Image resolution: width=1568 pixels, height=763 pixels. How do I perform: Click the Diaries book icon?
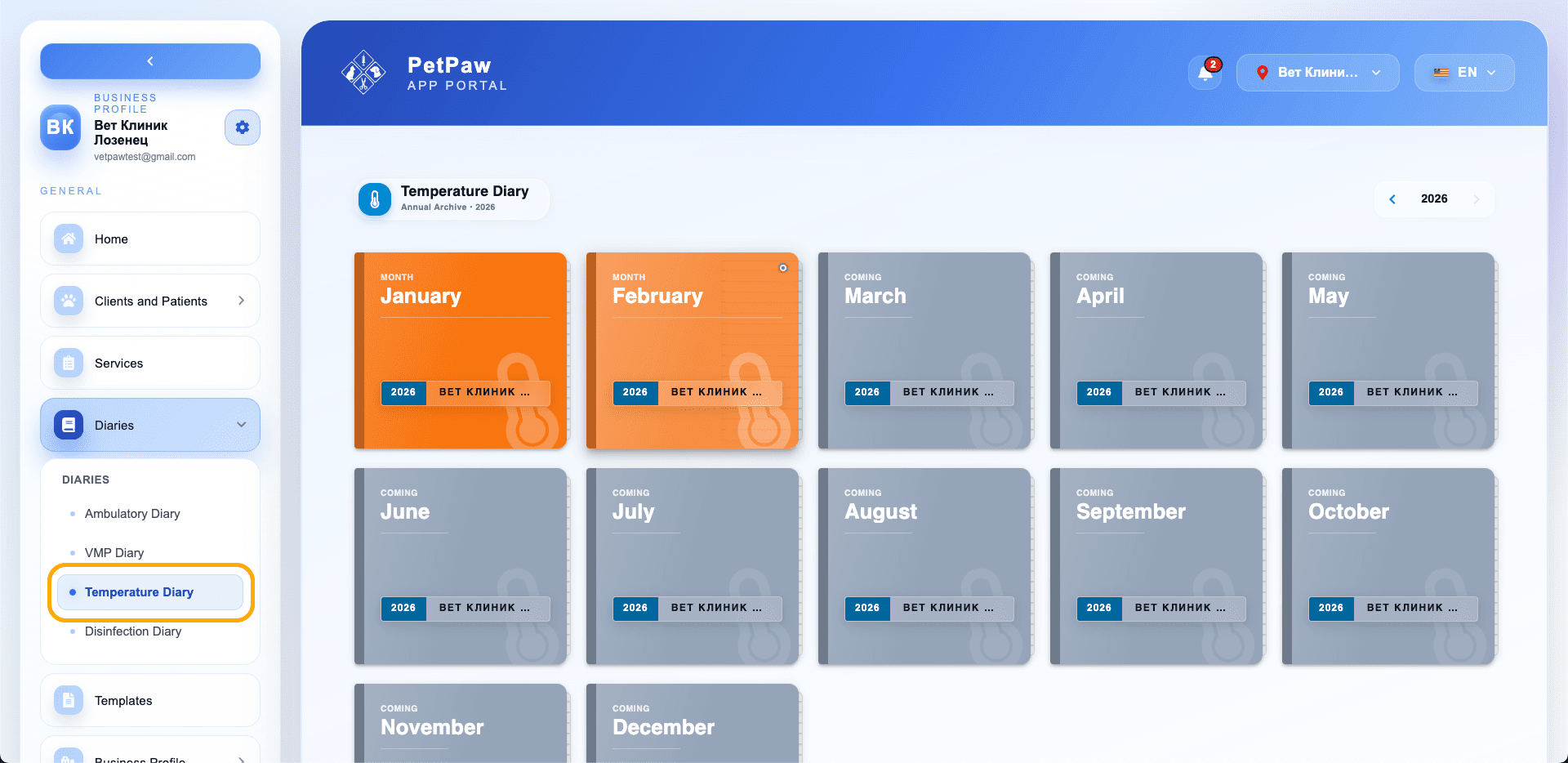pos(69,425)
